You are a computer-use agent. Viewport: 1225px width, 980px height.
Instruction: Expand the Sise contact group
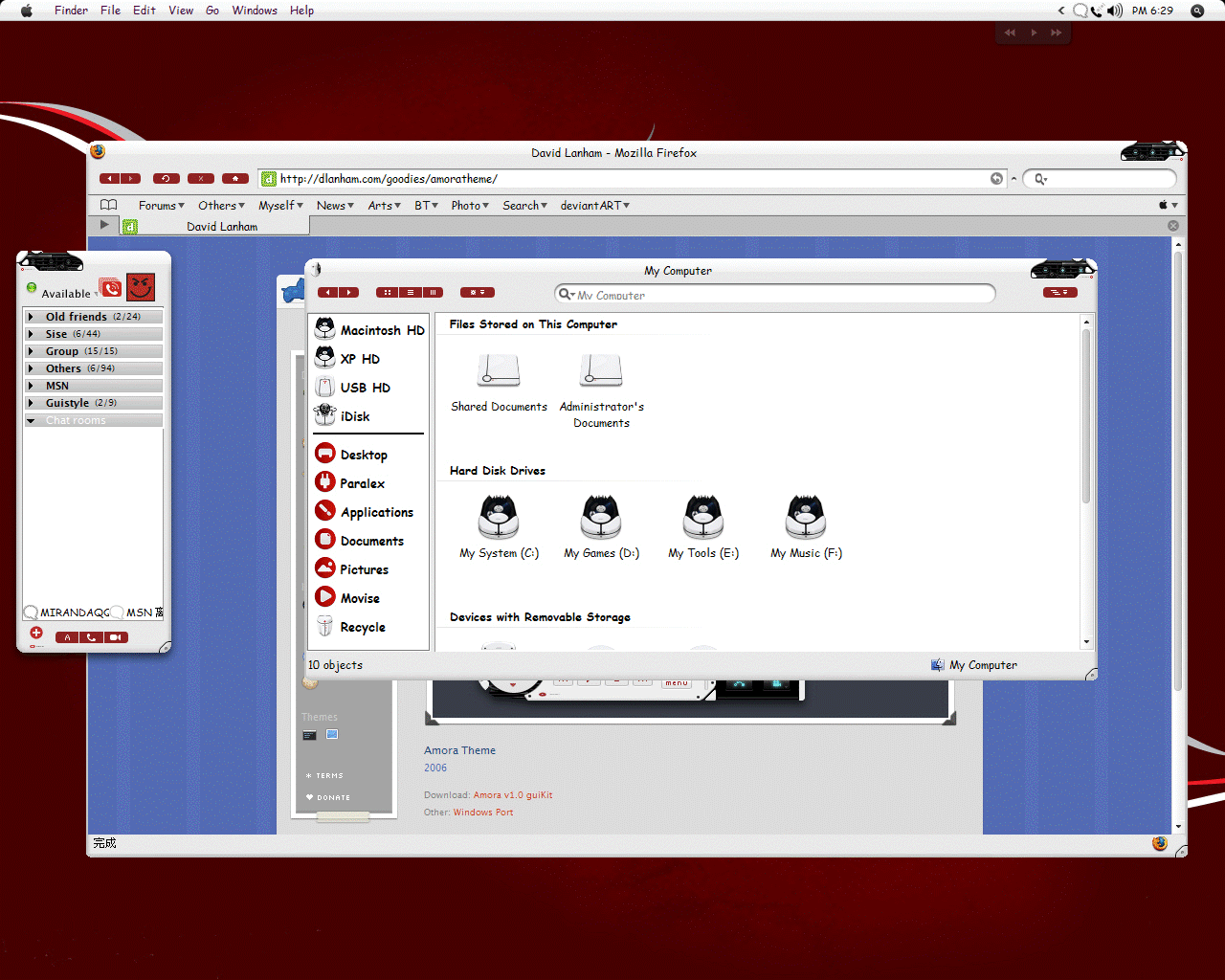click(31, 334)
